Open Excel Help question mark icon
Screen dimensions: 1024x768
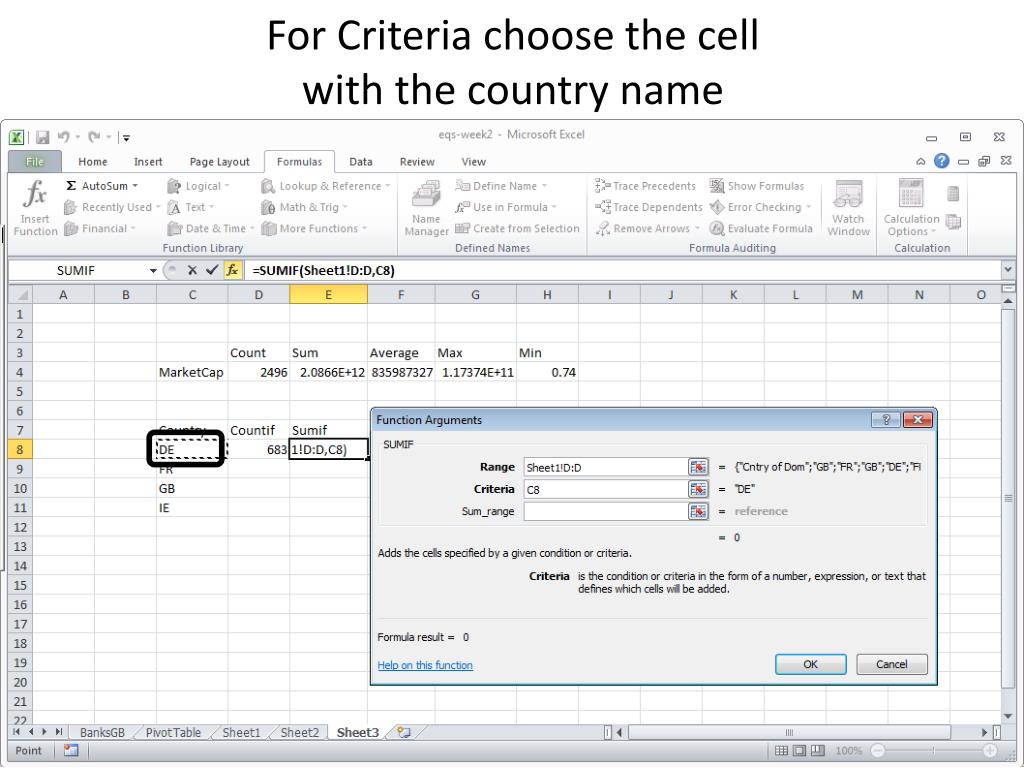(x=941, y=161)
